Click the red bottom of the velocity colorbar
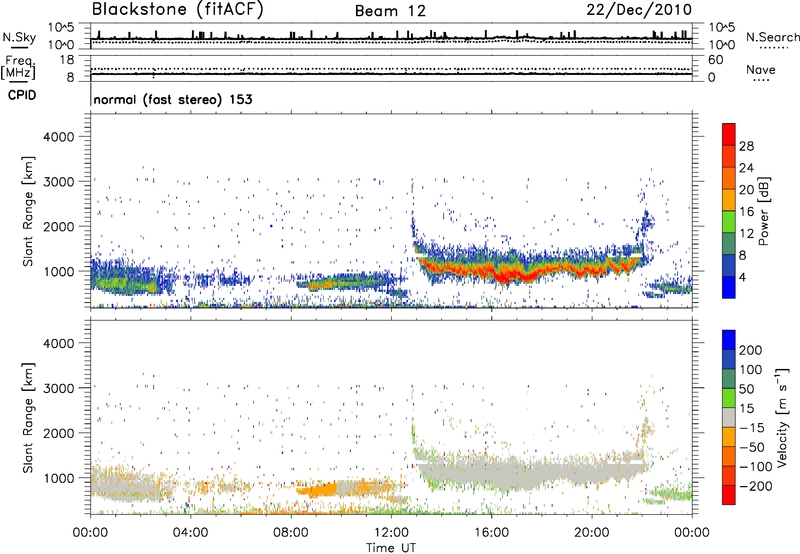The width and height of the screenshot is (800, 554). pyautogui.click(x=729, y=495)
